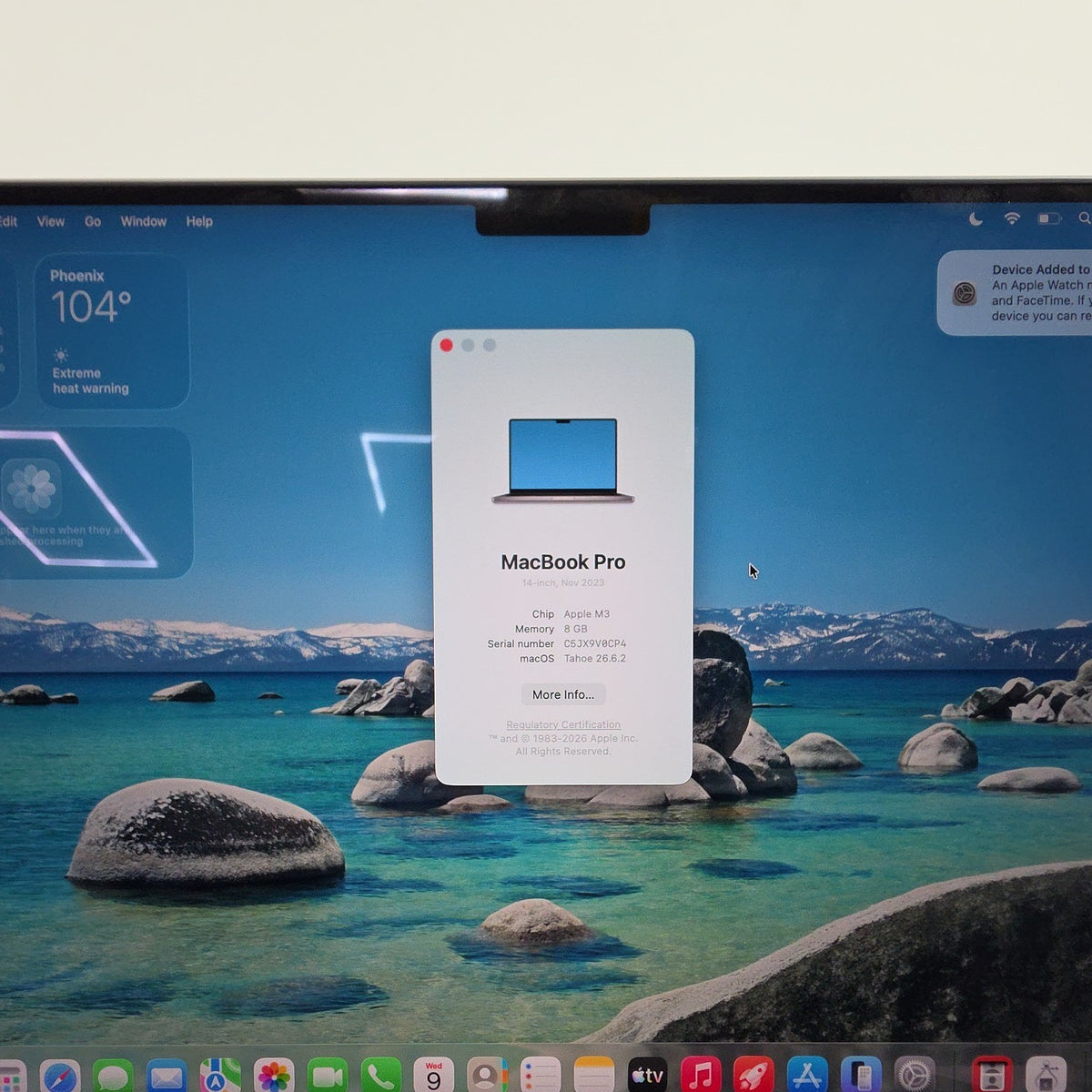The image size is (1092, 1092).
Task: Click the Tahoe 26.6.2 macOS version
Action: [x=595, y=658]
